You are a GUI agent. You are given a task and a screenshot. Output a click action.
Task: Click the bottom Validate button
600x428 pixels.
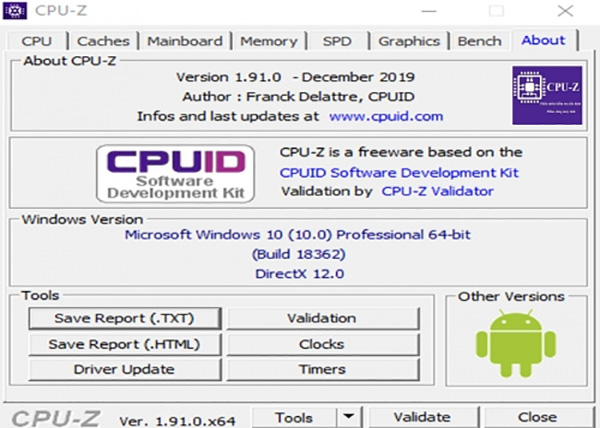coord(423,417)
